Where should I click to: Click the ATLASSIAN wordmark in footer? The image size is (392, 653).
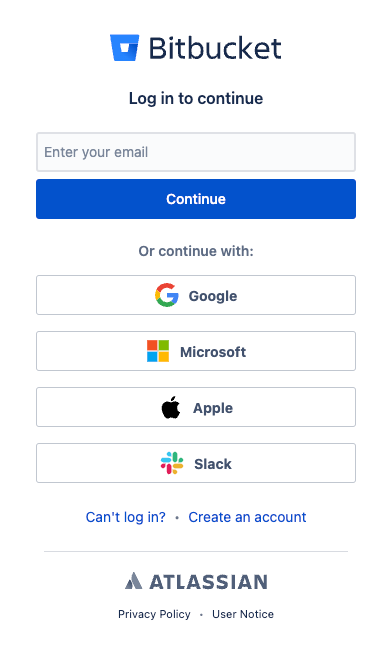(x=209, y=582)
